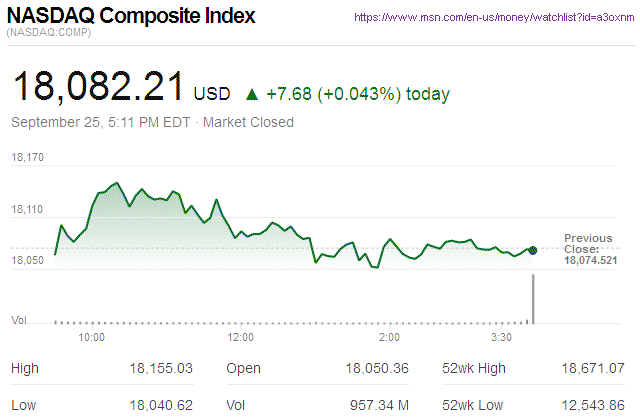The width and height of the screenshot is (640, 420).
Task: Click the NASDAQ Composite Index title
Action: pos(131,17)
